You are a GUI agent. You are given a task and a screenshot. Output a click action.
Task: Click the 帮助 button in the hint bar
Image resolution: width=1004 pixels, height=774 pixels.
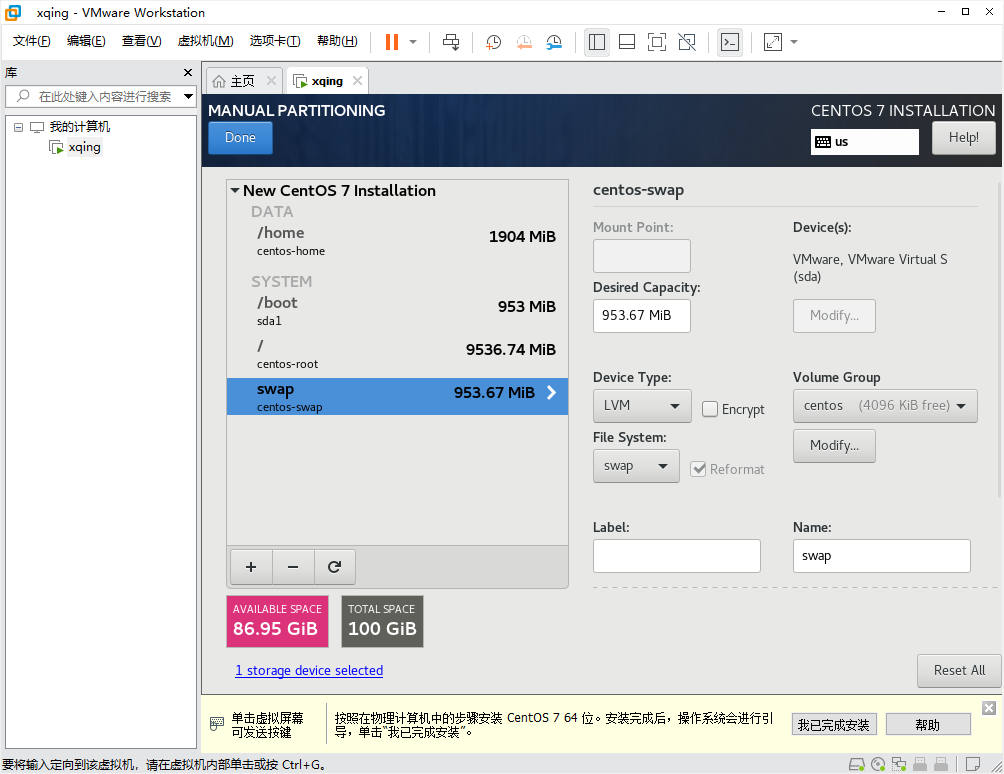click(x=927, y=725)
